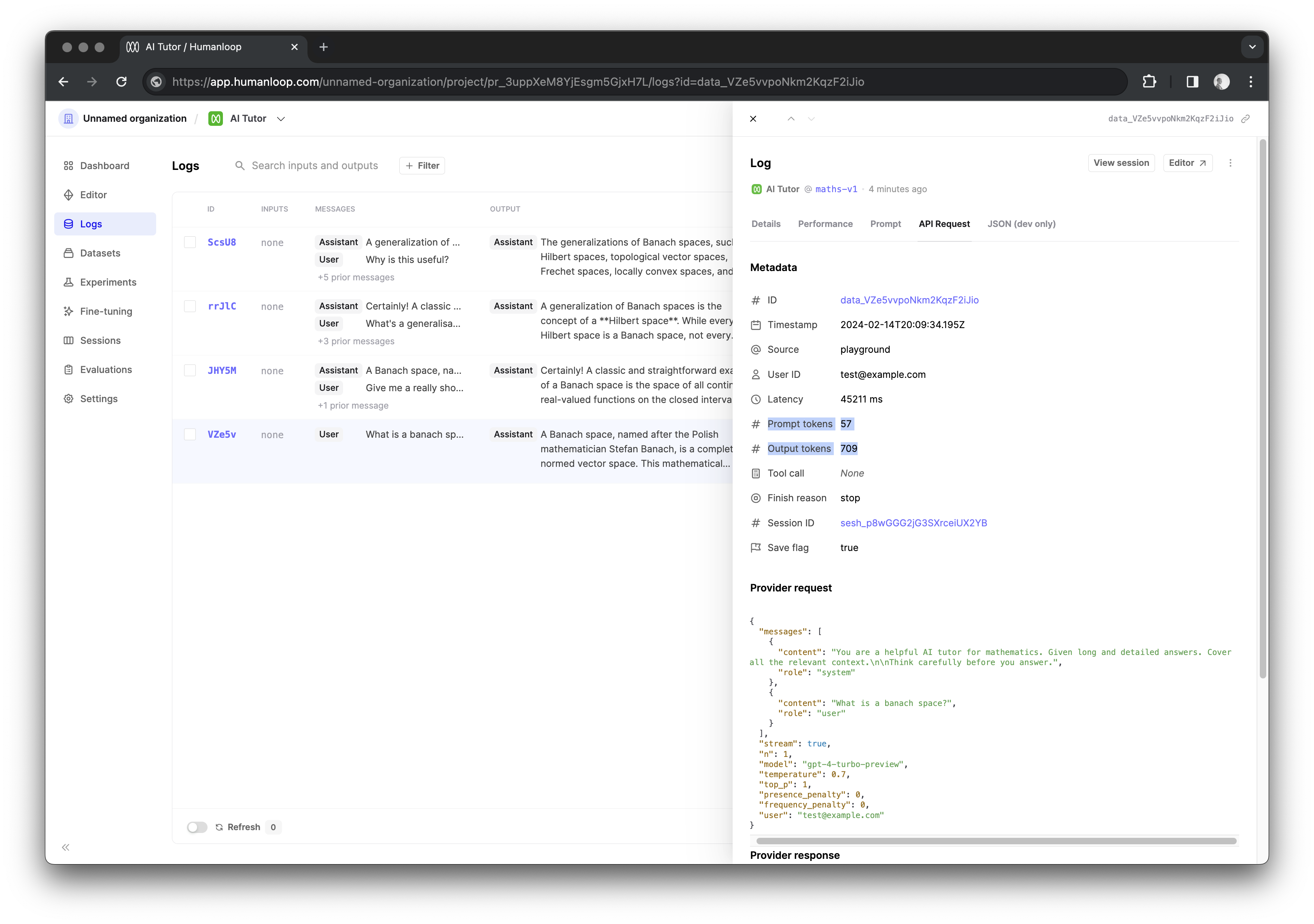The width and height of the screenshot is (1314, 924).
Task: Open the data_VZe5vvpoNkm2KqzF2iJio ID link
Action: point(909,300)
